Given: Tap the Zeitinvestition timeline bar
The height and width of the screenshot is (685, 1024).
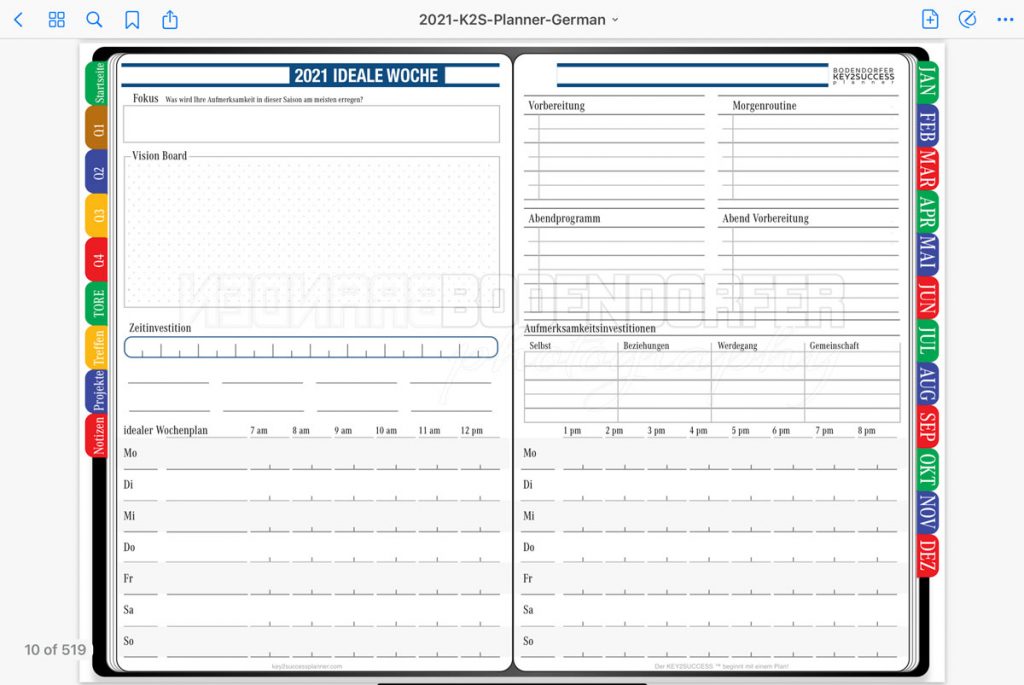Looking at the screenshot, I should pos(311,347).
